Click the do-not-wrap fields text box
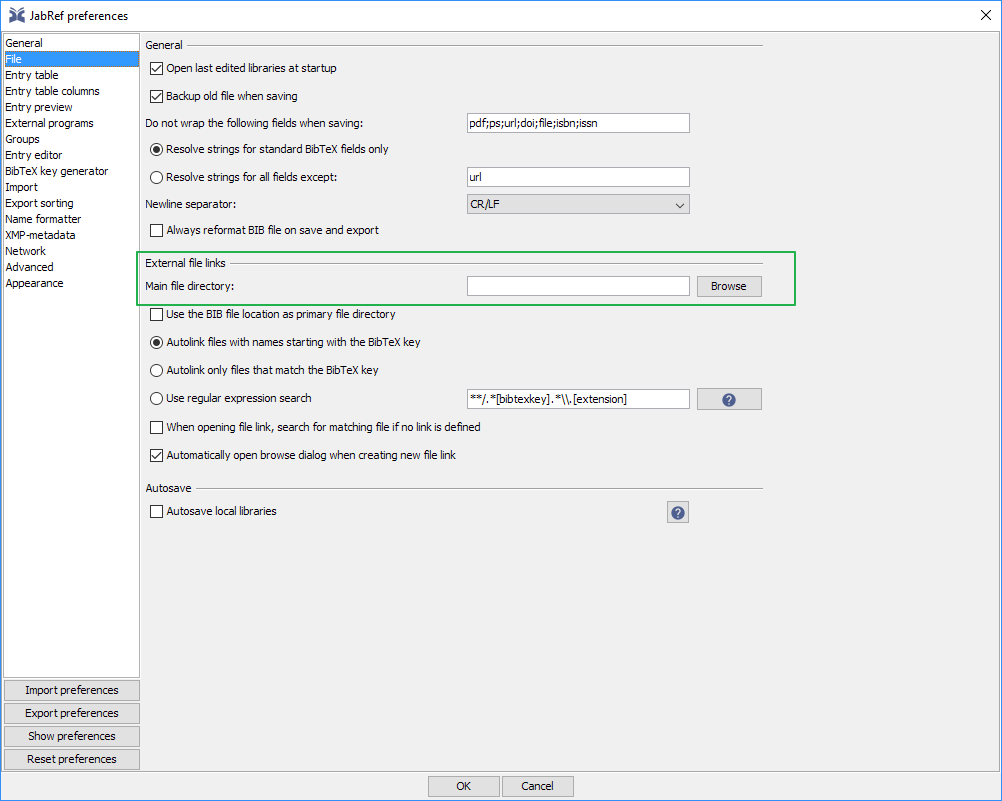1002x801 pixels. click(578, 123)
